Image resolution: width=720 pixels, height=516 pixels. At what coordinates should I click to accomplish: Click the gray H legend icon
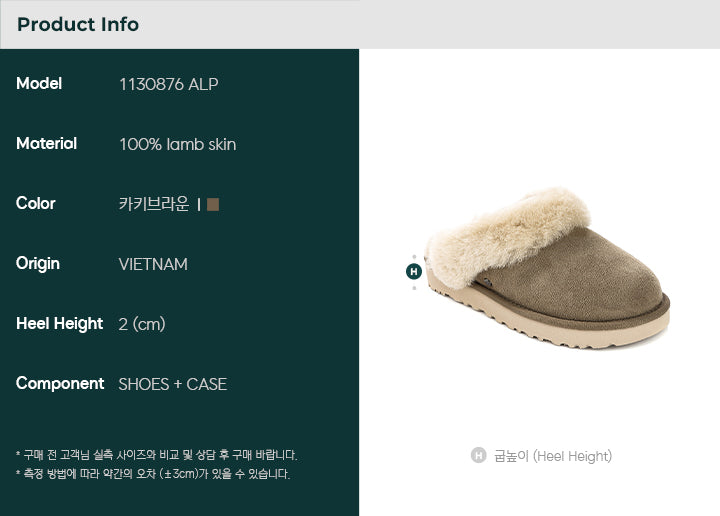(478, 455)
